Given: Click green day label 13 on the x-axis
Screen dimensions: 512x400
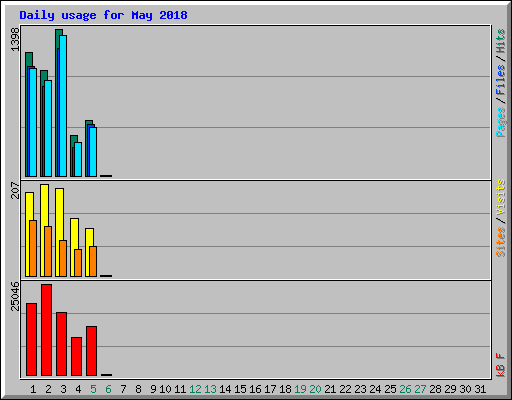Looking at the screenshot, I should pyautogui.click(x=210, y=389).
